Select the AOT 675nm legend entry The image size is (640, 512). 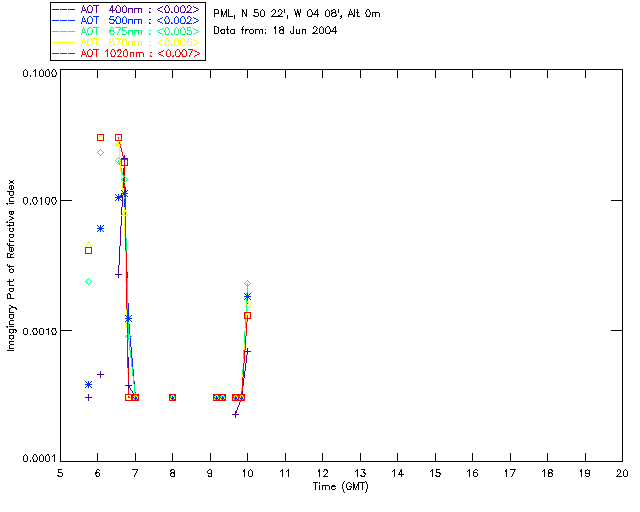click(127, 31)
